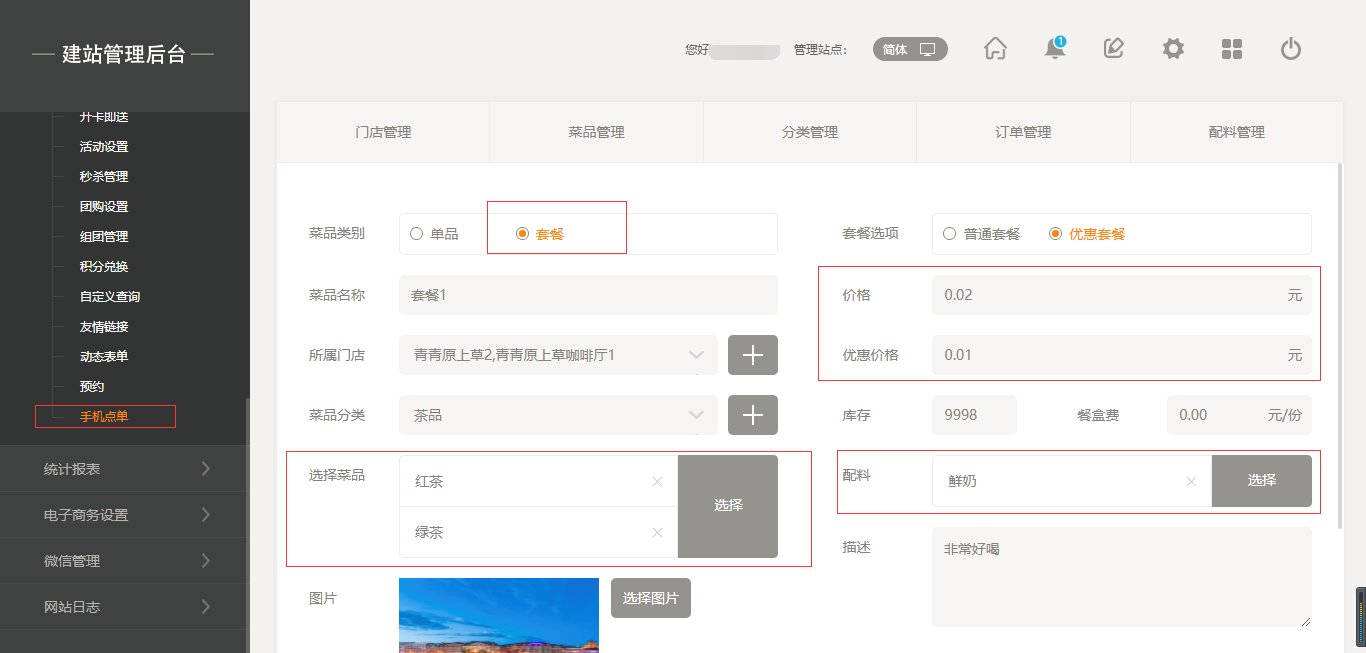The image size is (1366, 653).
Task: Switch to the 配料管理 tab
Action: click(1236, 132)
